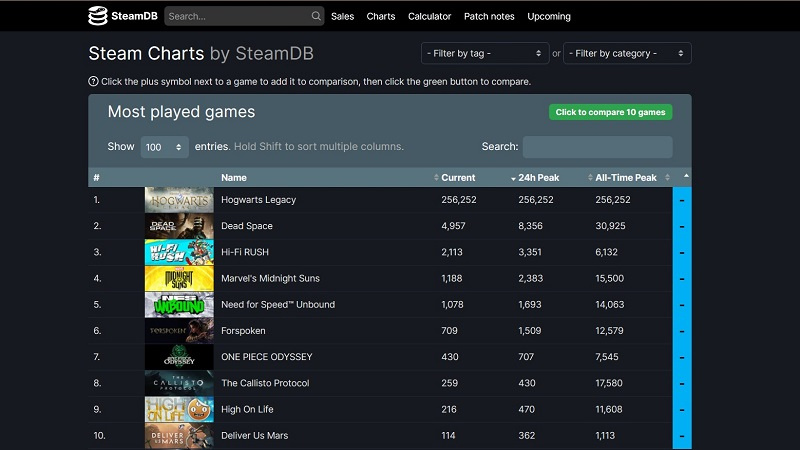Sort by 24h Peak column

click(538, 178)
